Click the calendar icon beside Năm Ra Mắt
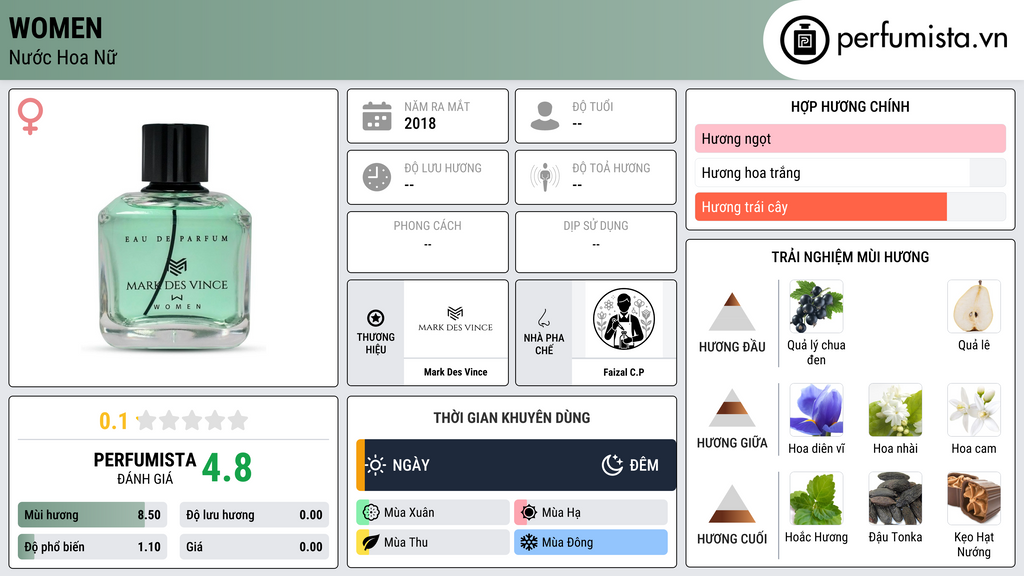 (x=377, y=116)
